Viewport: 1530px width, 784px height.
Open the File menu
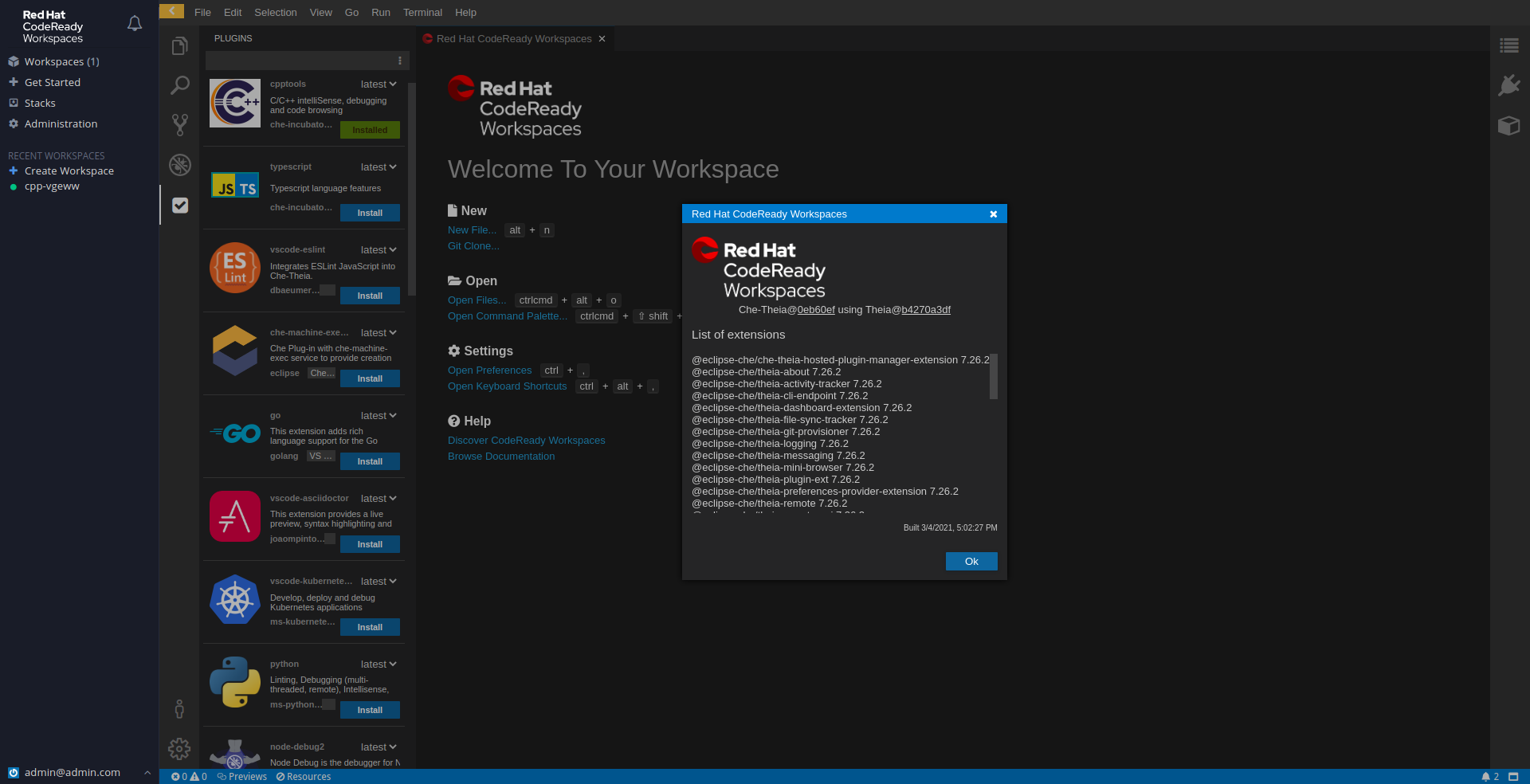(202, 13)
